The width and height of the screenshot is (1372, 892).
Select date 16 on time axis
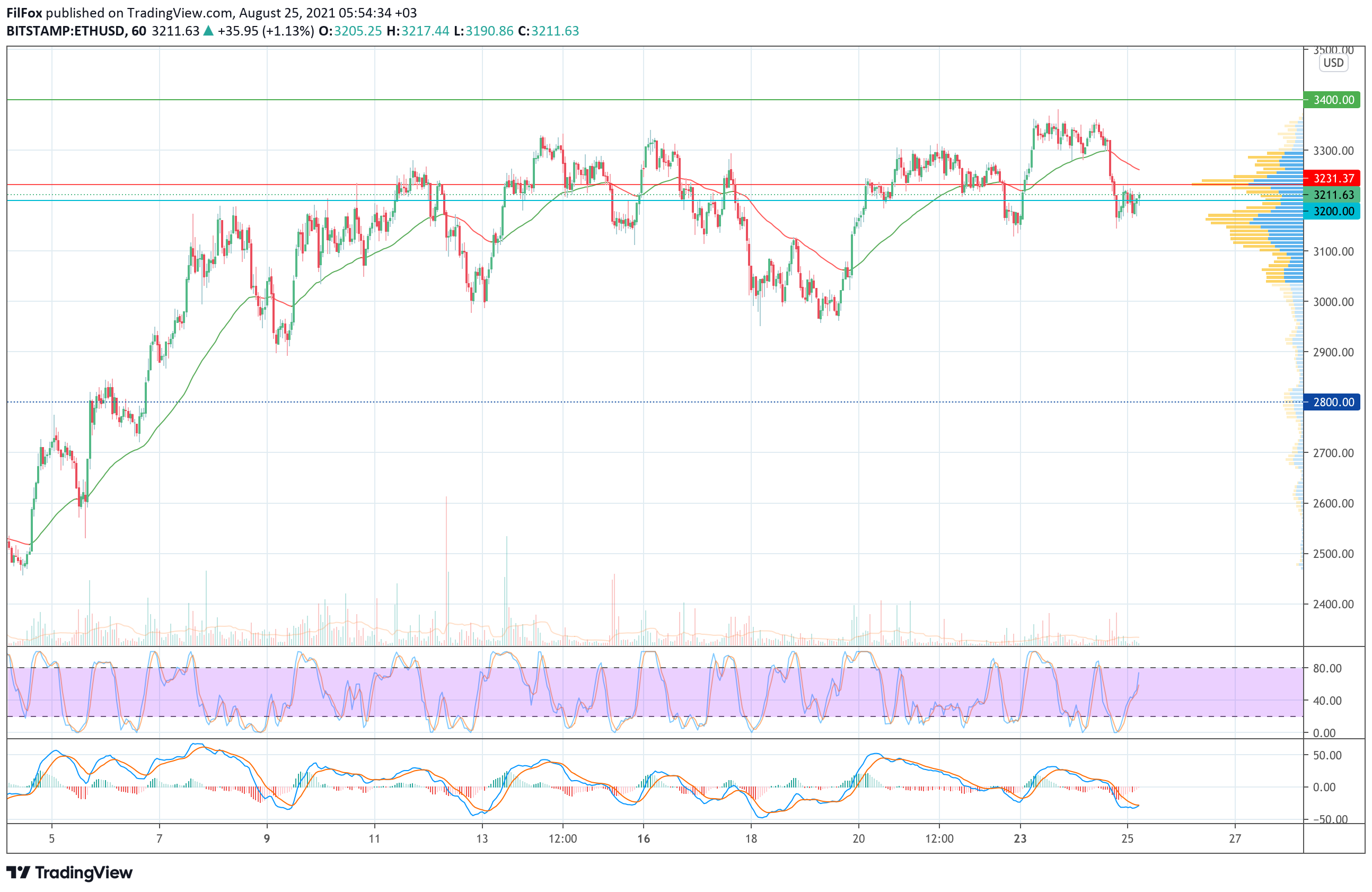coord(644,838)
